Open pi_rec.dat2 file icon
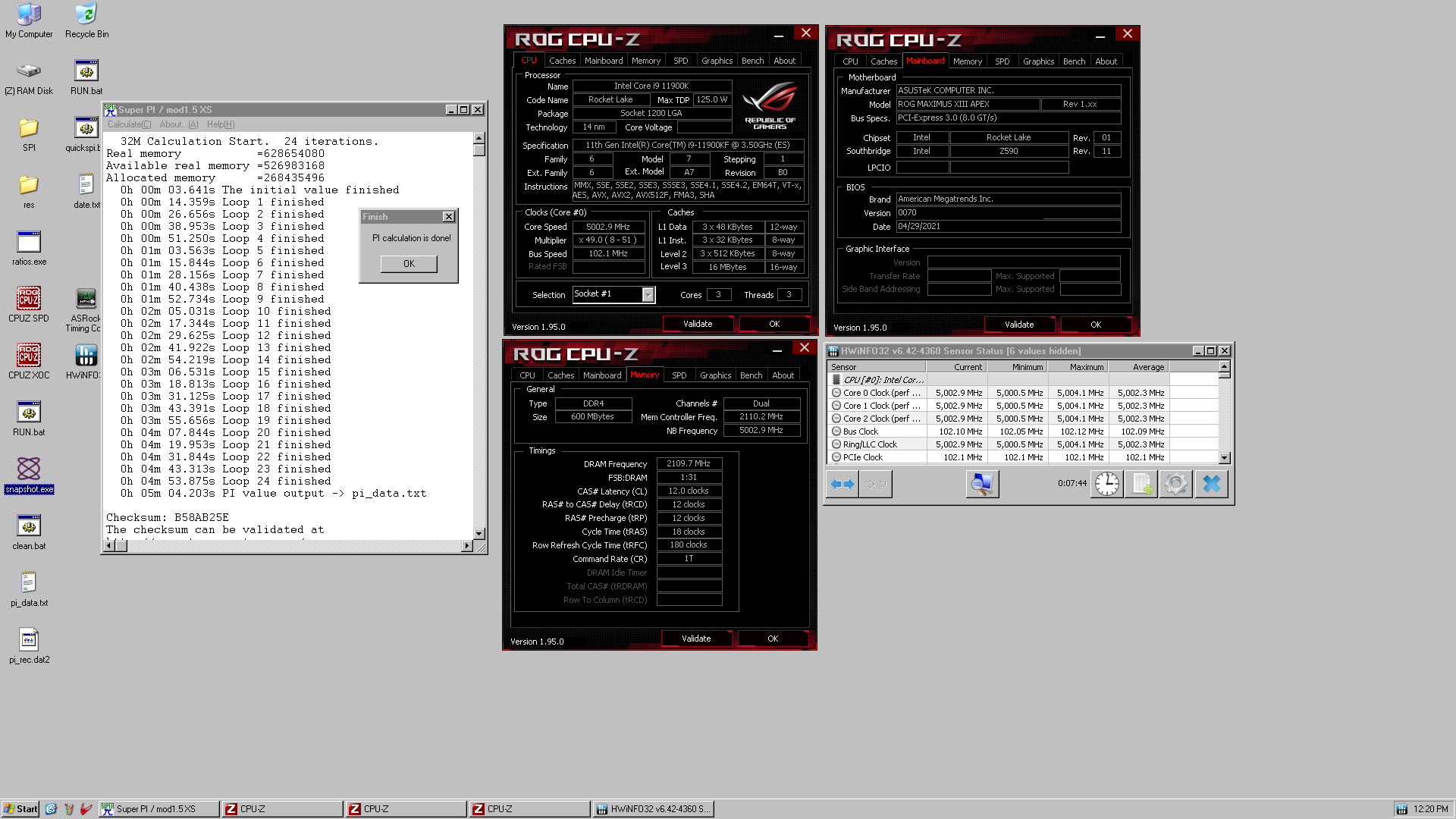 click(x=29, y=646)
